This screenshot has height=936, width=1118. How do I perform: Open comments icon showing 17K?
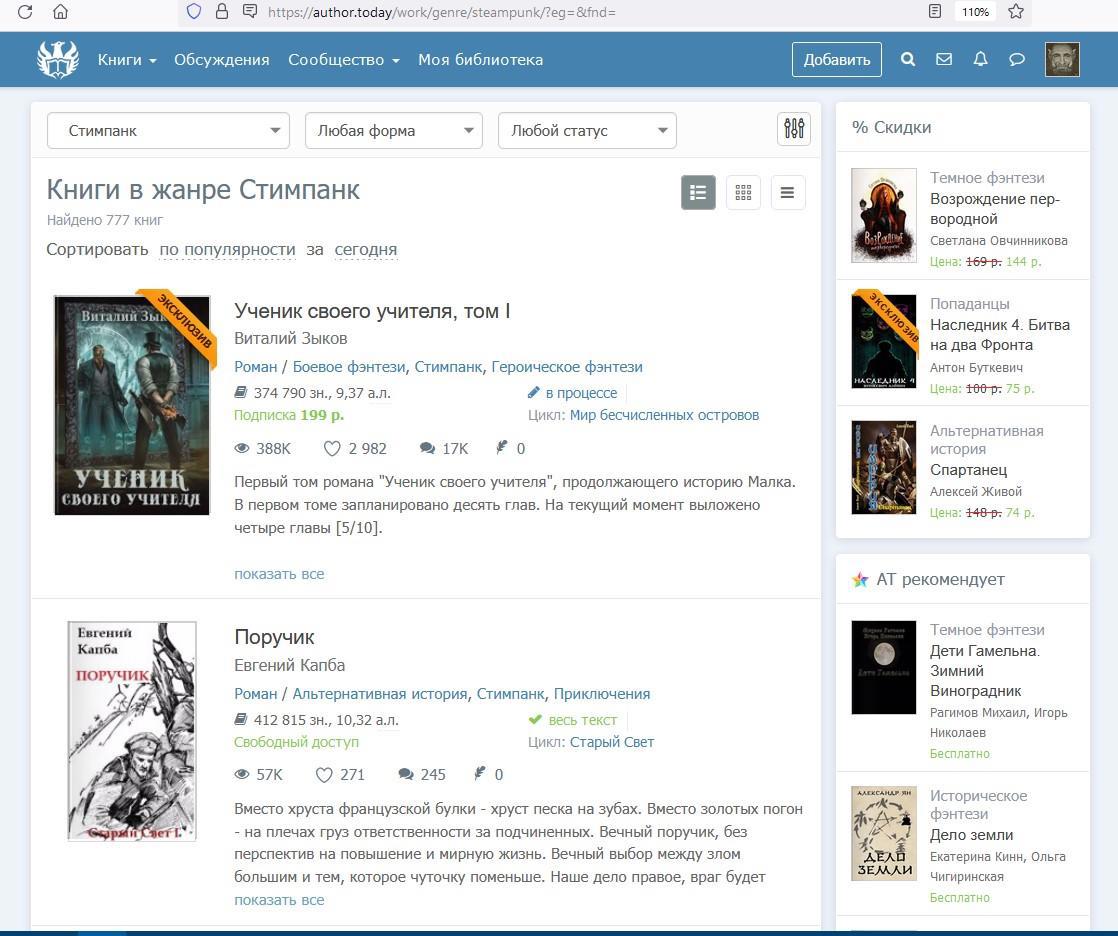pos(427,448)
